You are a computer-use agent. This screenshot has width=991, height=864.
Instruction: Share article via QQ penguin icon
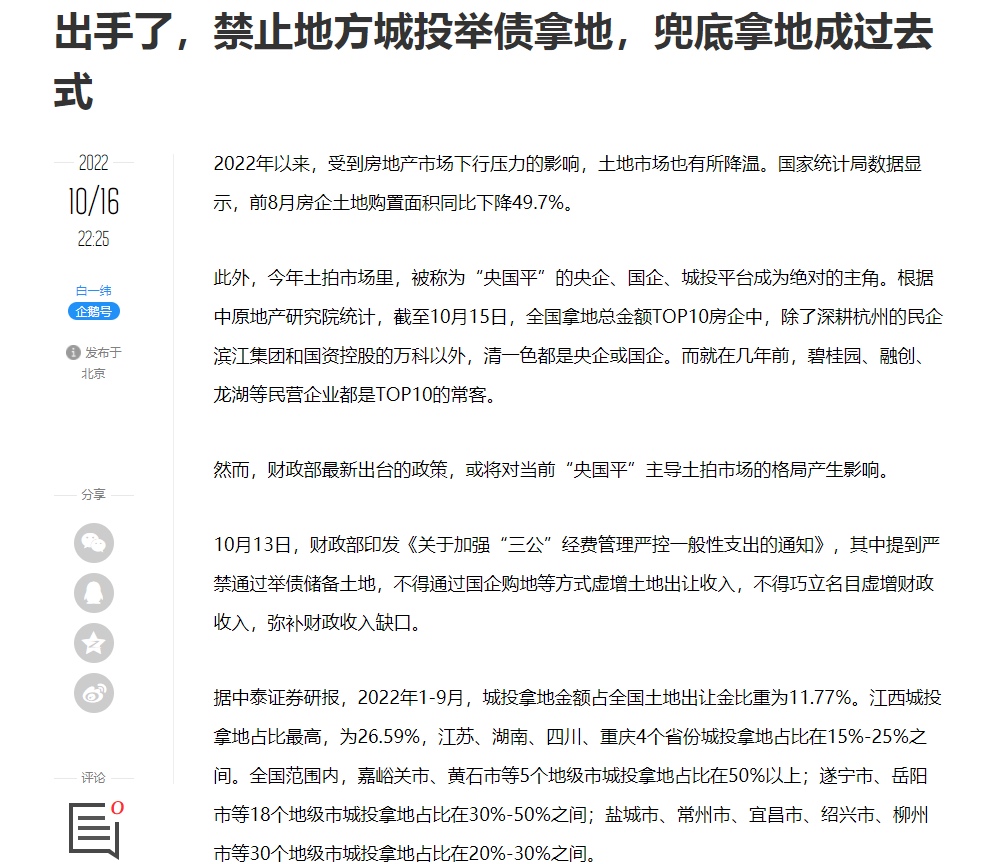(x=94, y=593)
